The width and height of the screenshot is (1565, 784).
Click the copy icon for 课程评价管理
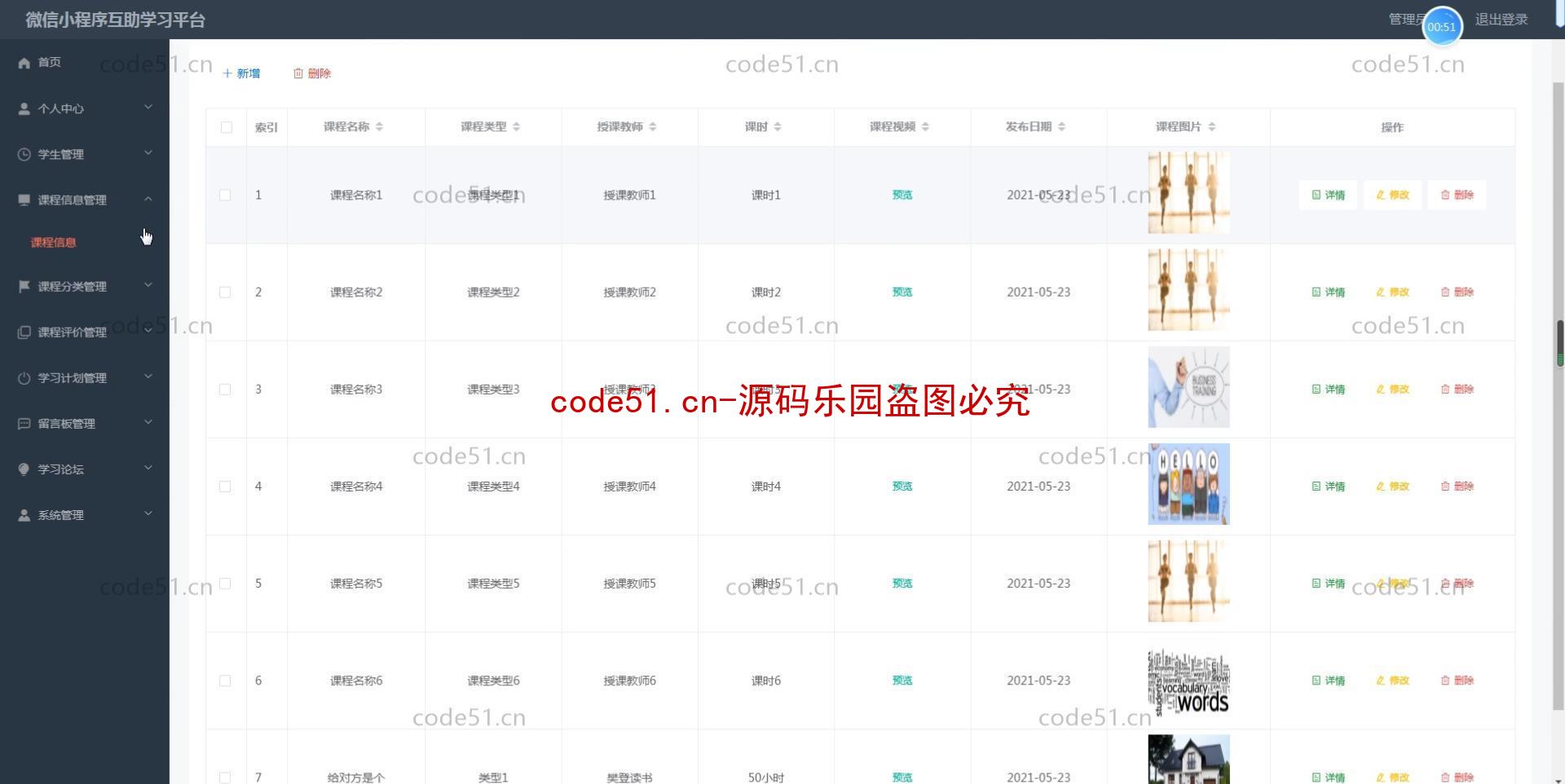(x=24, y=332)
